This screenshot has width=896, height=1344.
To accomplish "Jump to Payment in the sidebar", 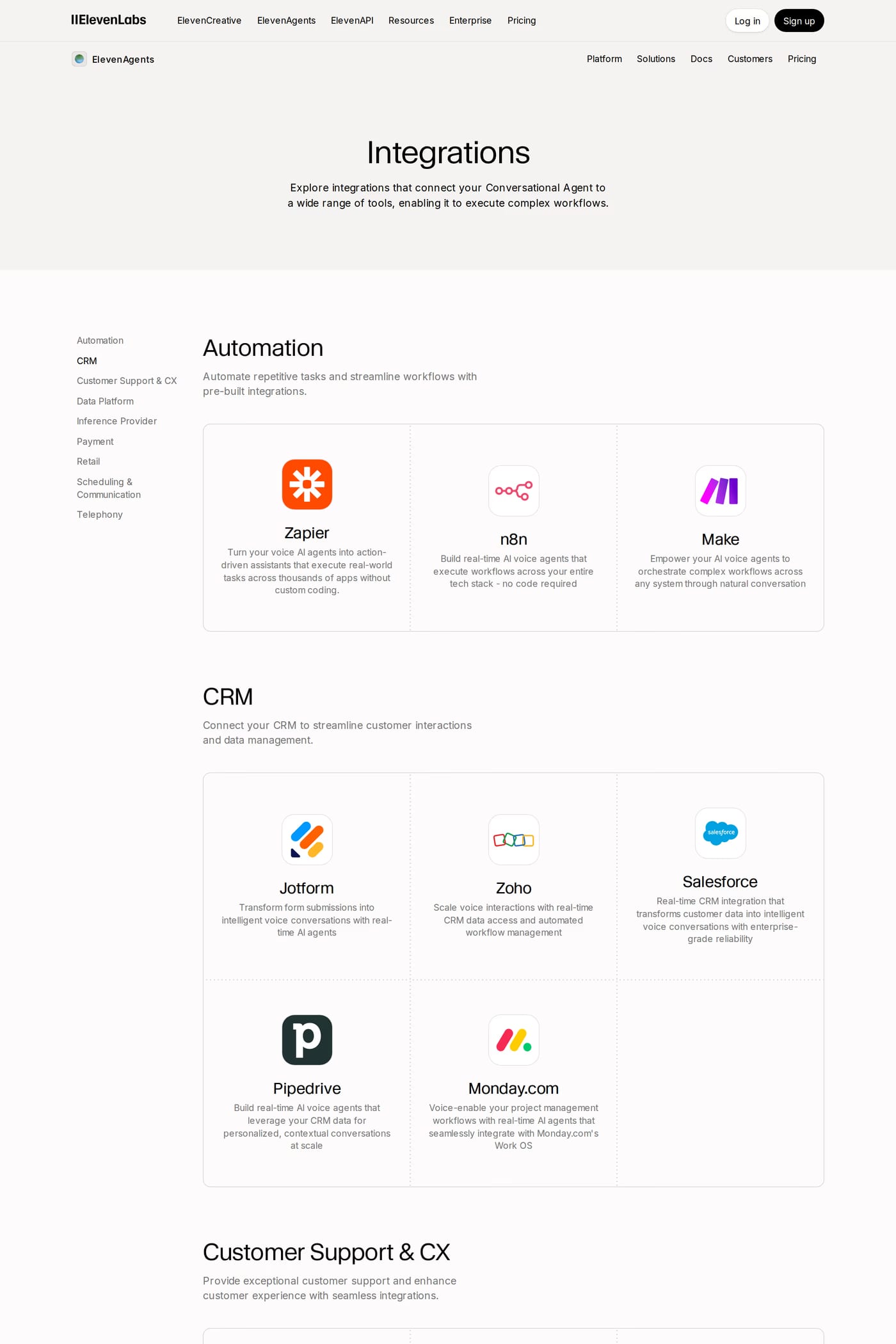I will point(95,442).
